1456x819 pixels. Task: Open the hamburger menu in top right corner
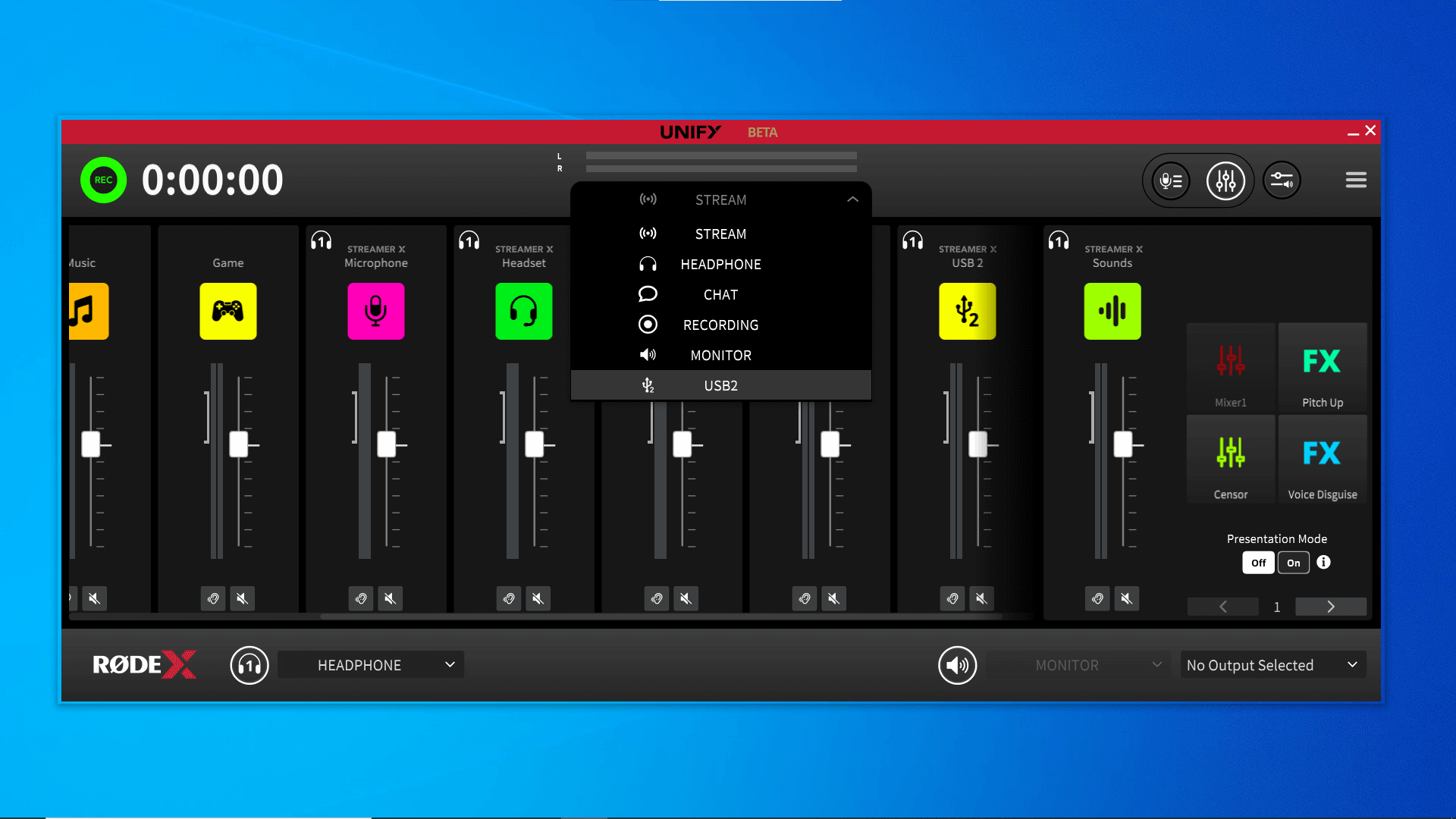click(1357, 180)
